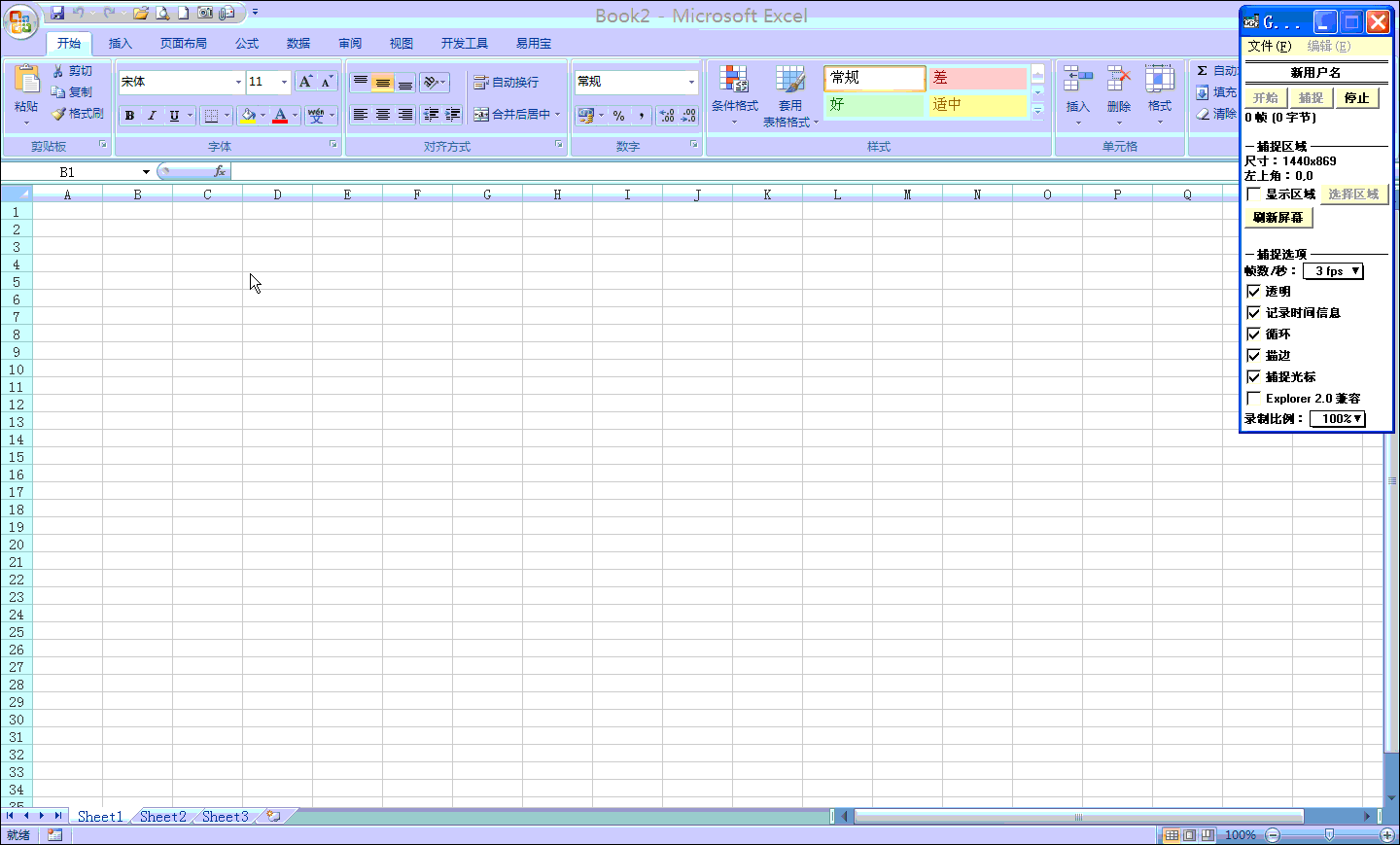Screen dimensions: 1400x845
Task: Copy selection using 复制
Action: 73,92
